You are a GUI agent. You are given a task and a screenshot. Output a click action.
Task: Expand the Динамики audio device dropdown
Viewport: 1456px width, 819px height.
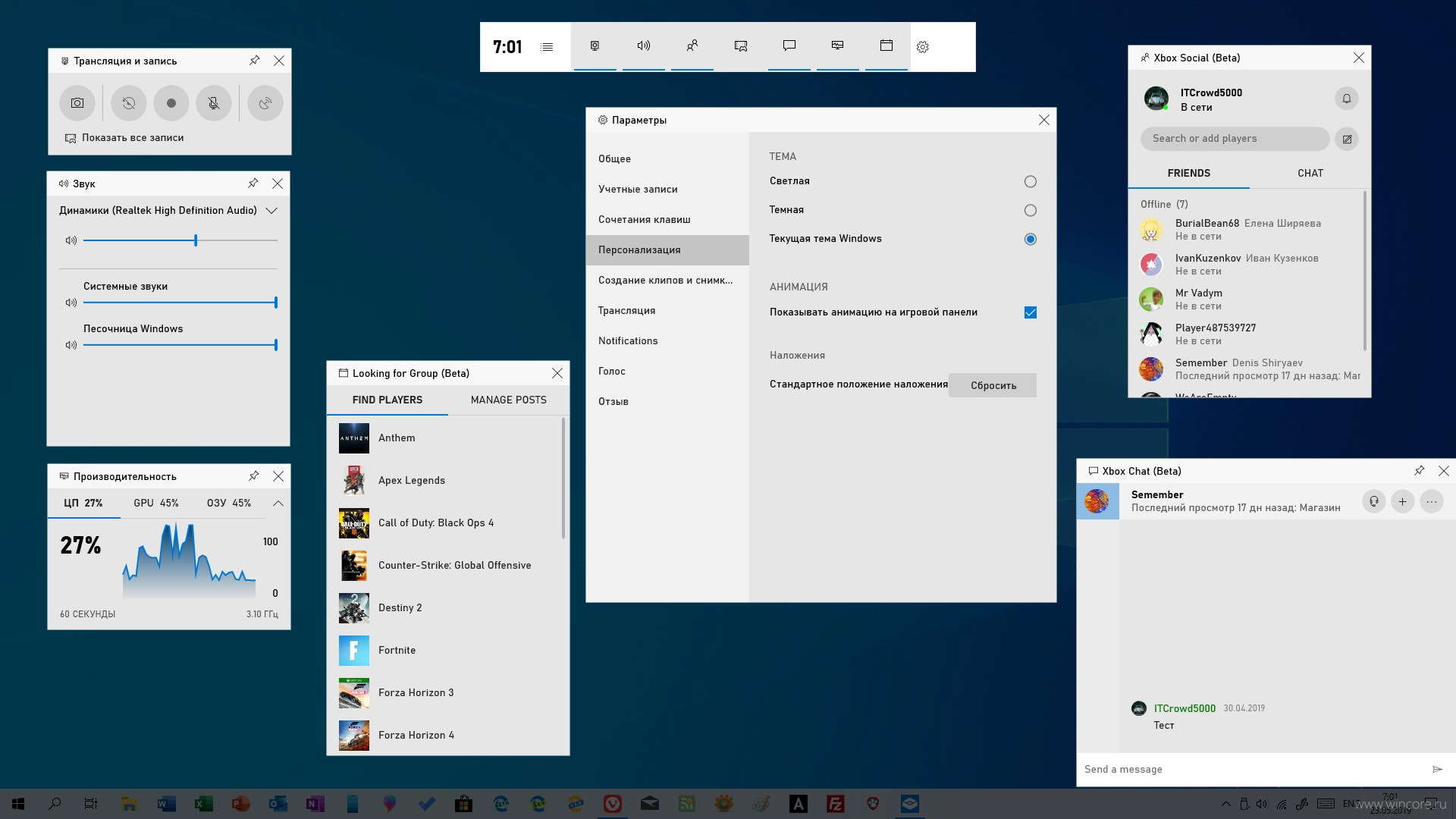[271, 211]
